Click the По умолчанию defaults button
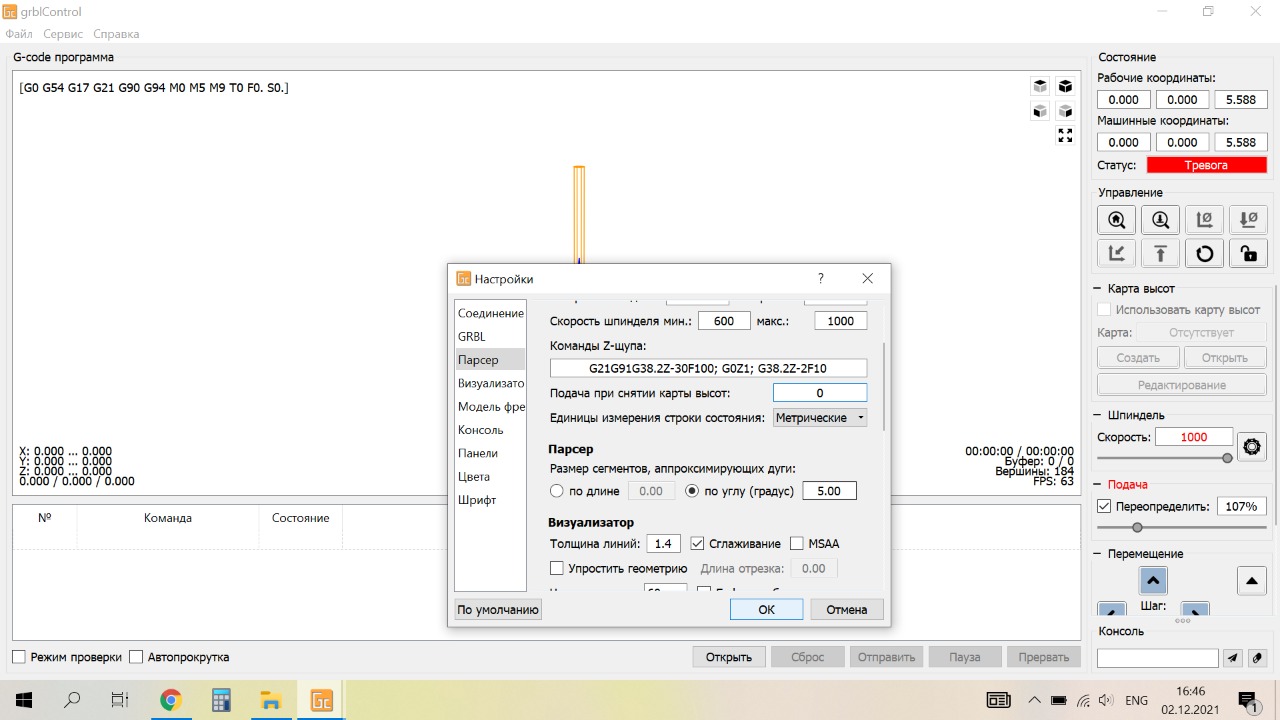This screenshot has height=720, width=1280. tap(498, 609)
